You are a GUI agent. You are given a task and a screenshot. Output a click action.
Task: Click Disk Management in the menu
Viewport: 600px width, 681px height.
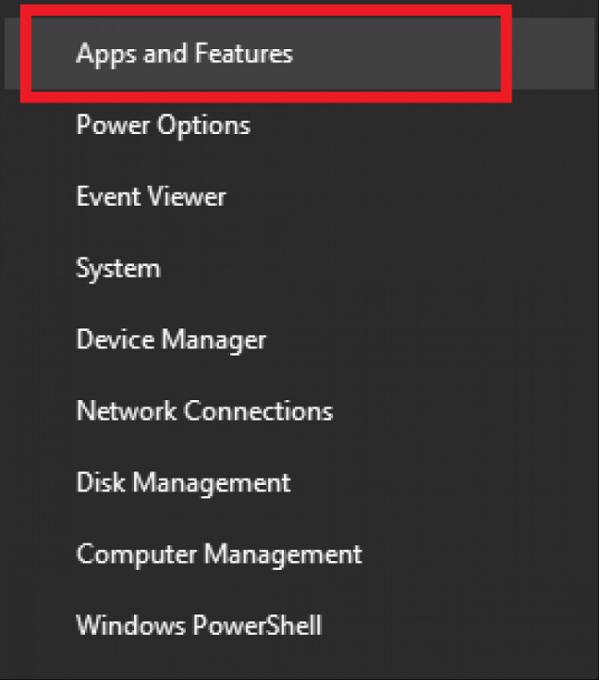pos(183,482)
